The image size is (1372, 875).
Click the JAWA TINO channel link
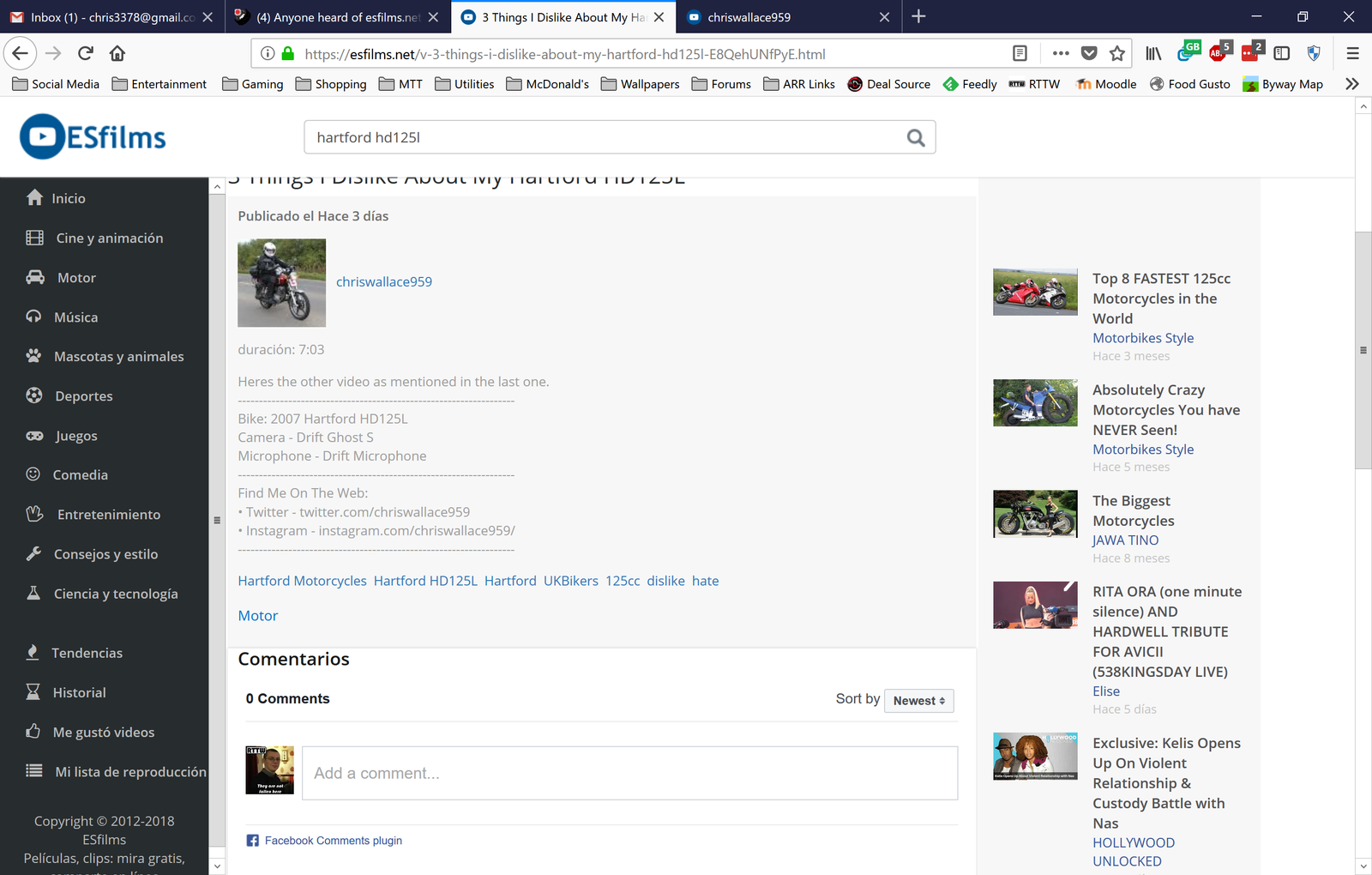1125,540
